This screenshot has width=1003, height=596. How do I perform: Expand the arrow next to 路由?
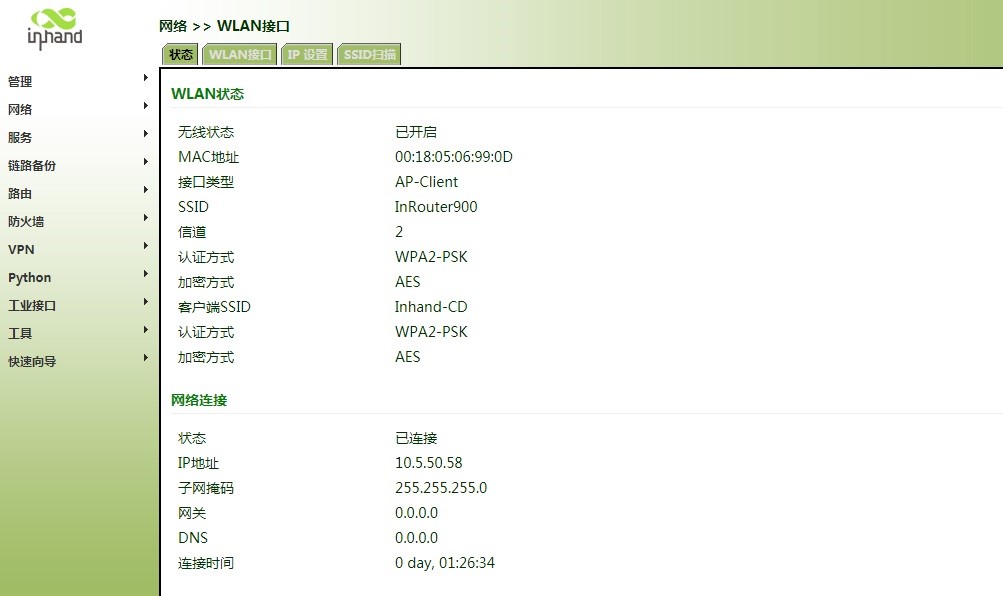point(146,193)
